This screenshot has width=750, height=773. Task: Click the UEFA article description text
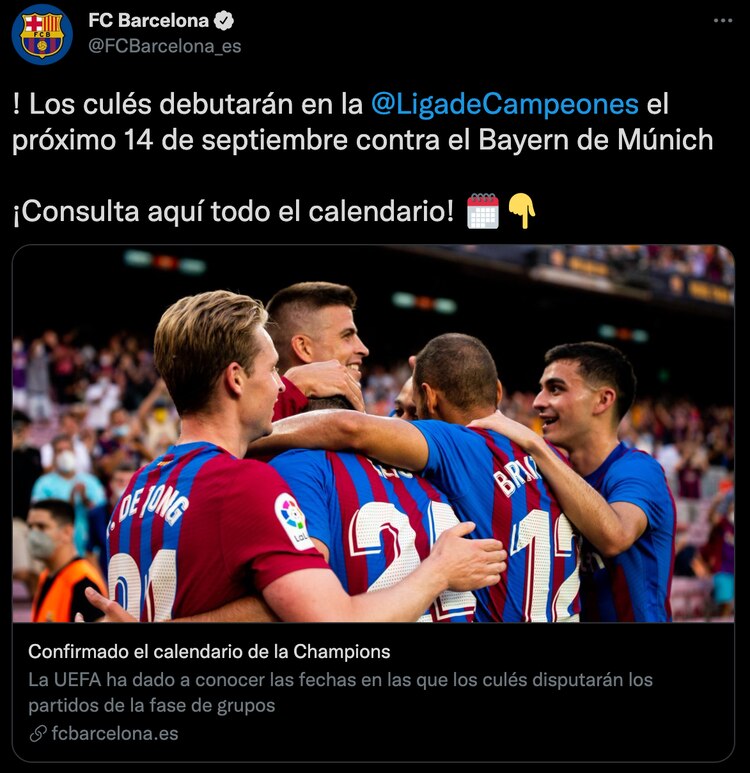click(340, 692)
